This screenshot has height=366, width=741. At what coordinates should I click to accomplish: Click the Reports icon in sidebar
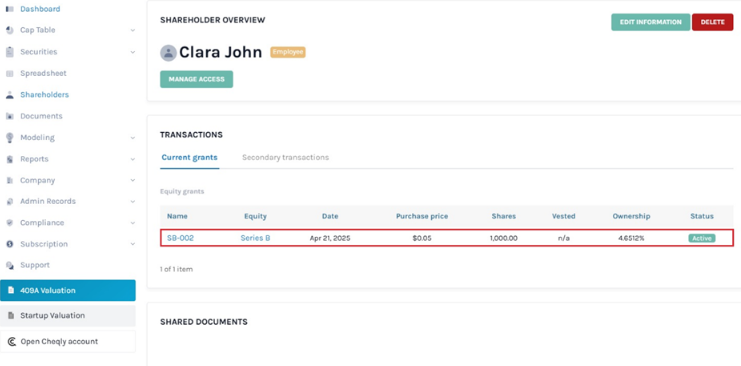(x=10, y=159)
